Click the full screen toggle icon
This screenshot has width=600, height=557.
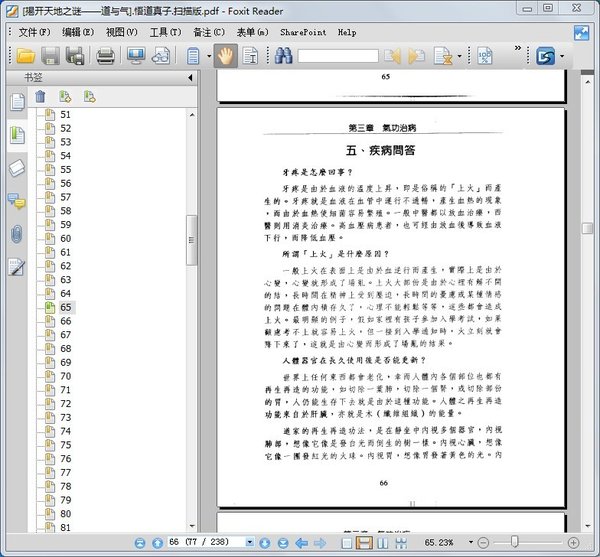pyautogui.click(x=581, y=33)
